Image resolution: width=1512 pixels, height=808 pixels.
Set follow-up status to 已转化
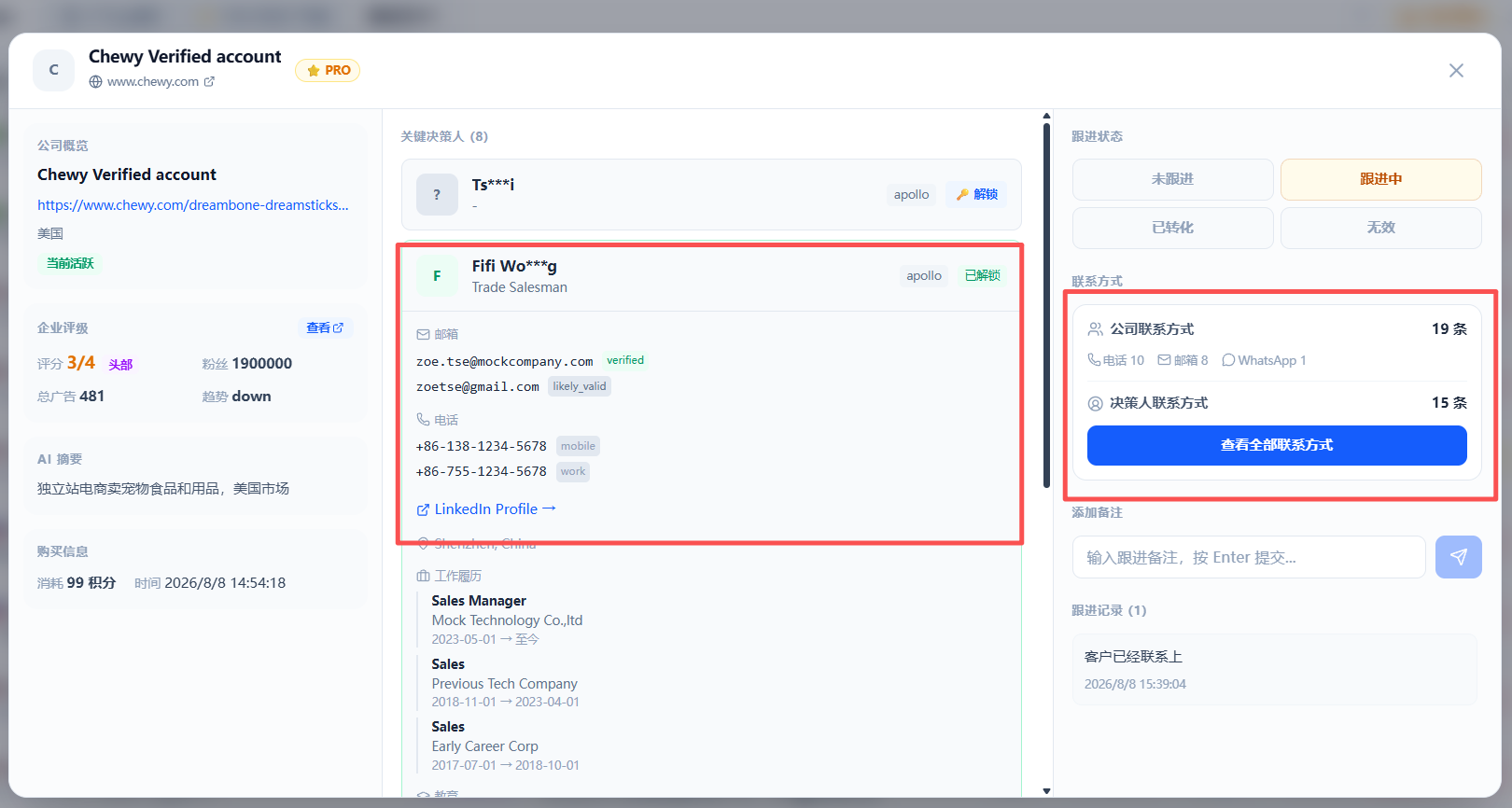click(1172, 228)
